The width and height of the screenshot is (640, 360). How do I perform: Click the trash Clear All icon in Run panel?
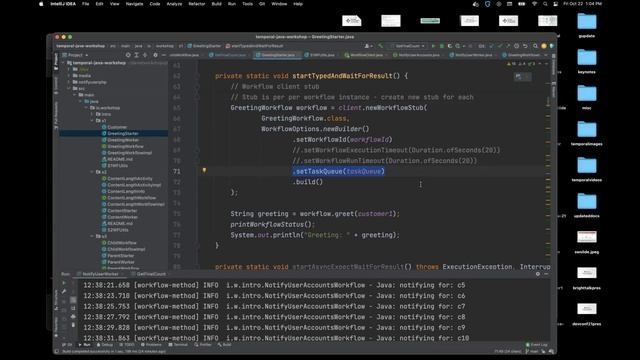point(73,325)
